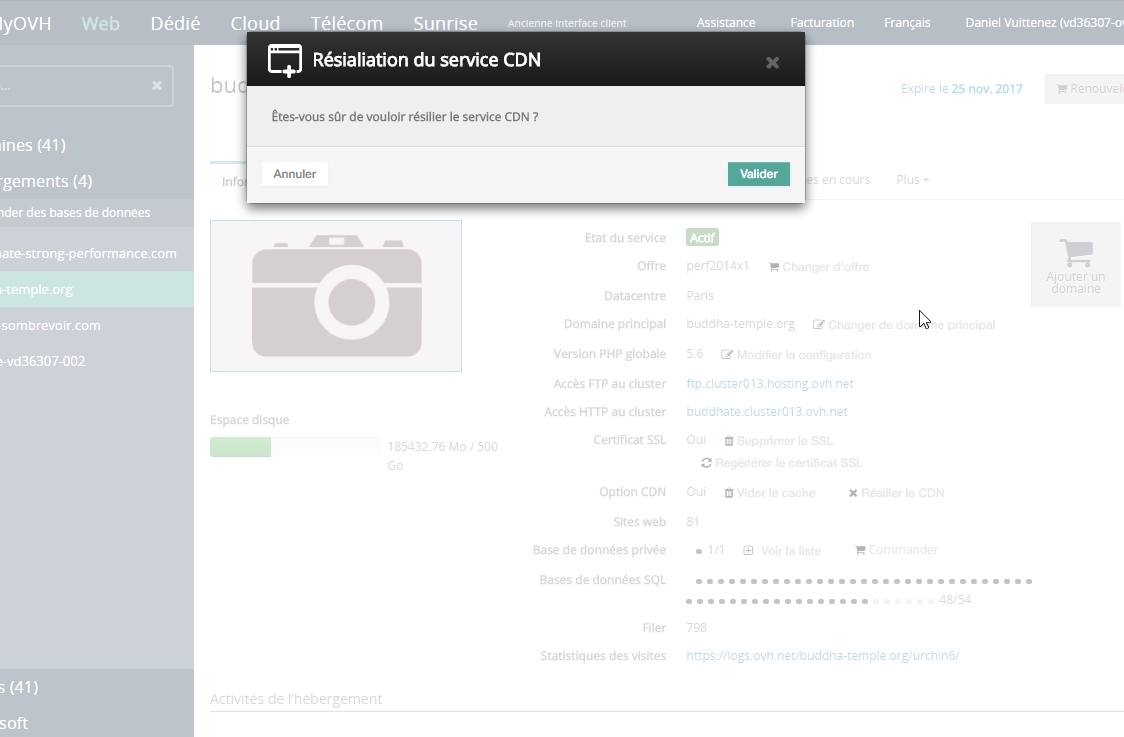Clear the sidebar search field with the x icon
Viewport: 1124px width, 737px height.
coord(157,86)
